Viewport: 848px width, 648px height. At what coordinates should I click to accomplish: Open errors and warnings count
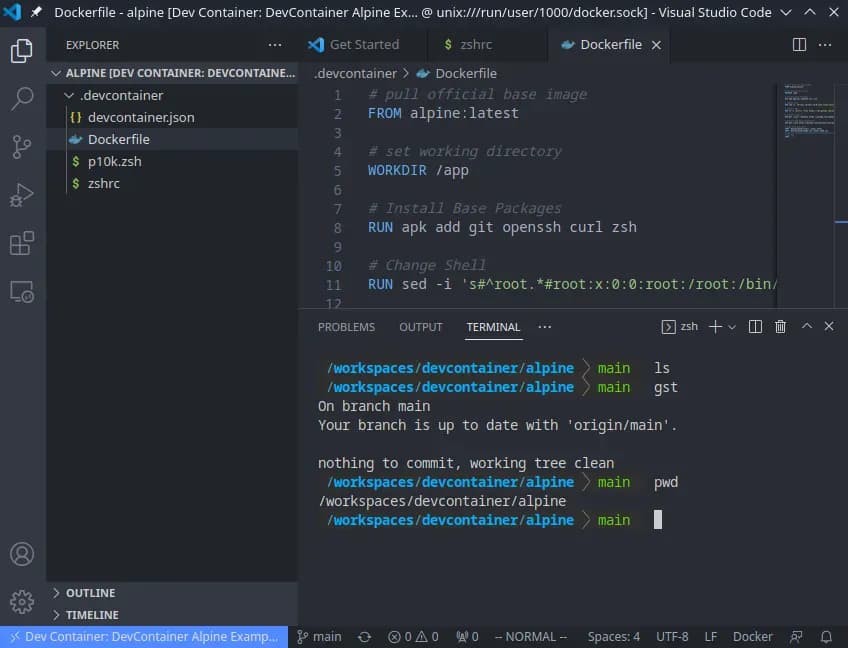pyautogui.click(x=413, y=637)
